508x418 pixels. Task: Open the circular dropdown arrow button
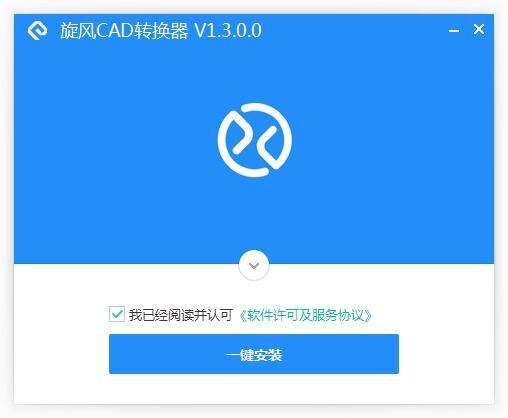(254, 265)
